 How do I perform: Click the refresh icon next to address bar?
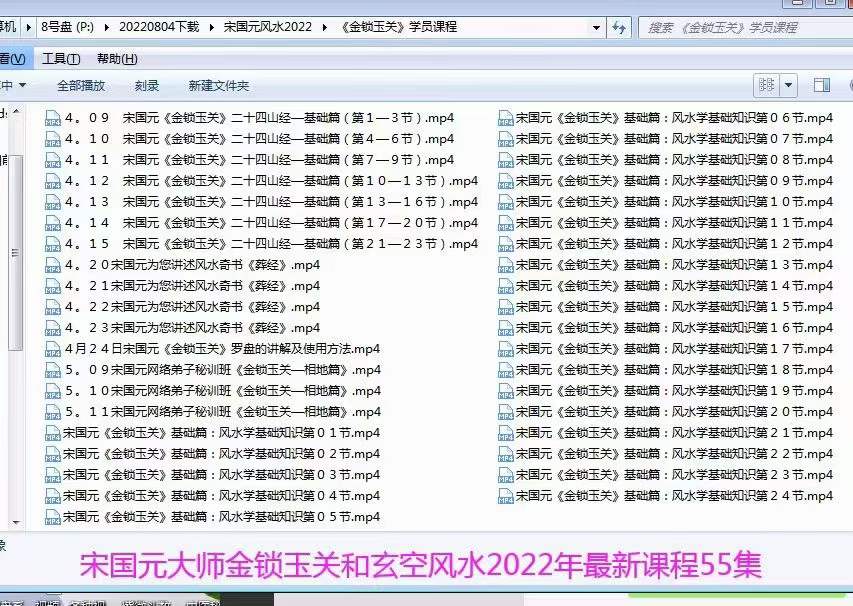click(x=619, y=28)
